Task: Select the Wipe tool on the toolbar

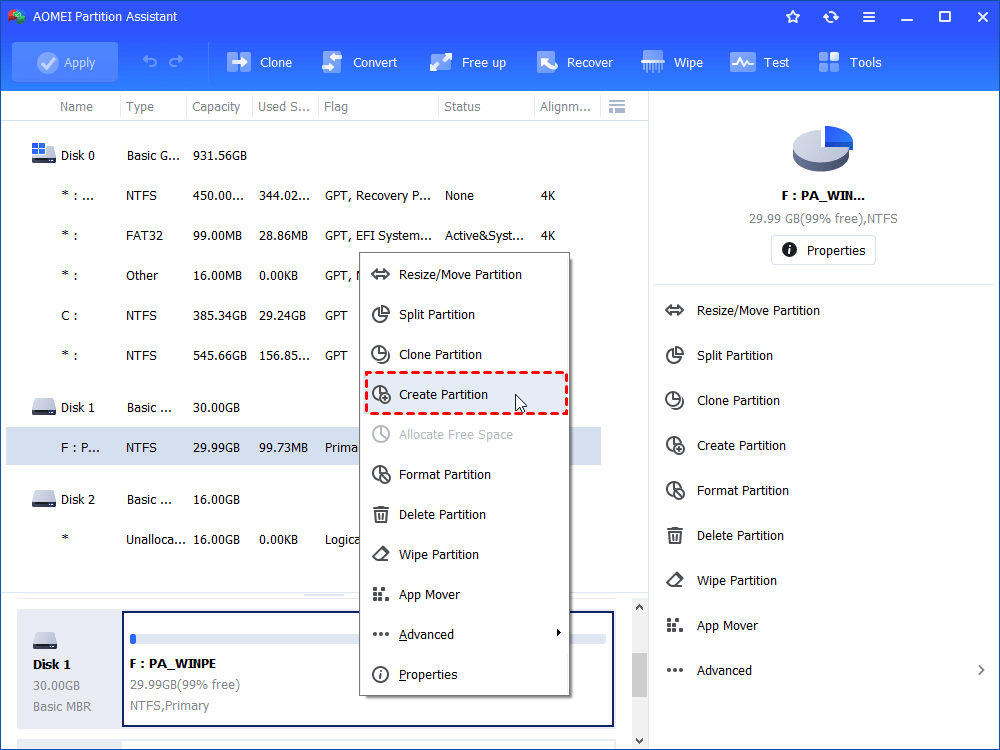Action: click(672, 61)
